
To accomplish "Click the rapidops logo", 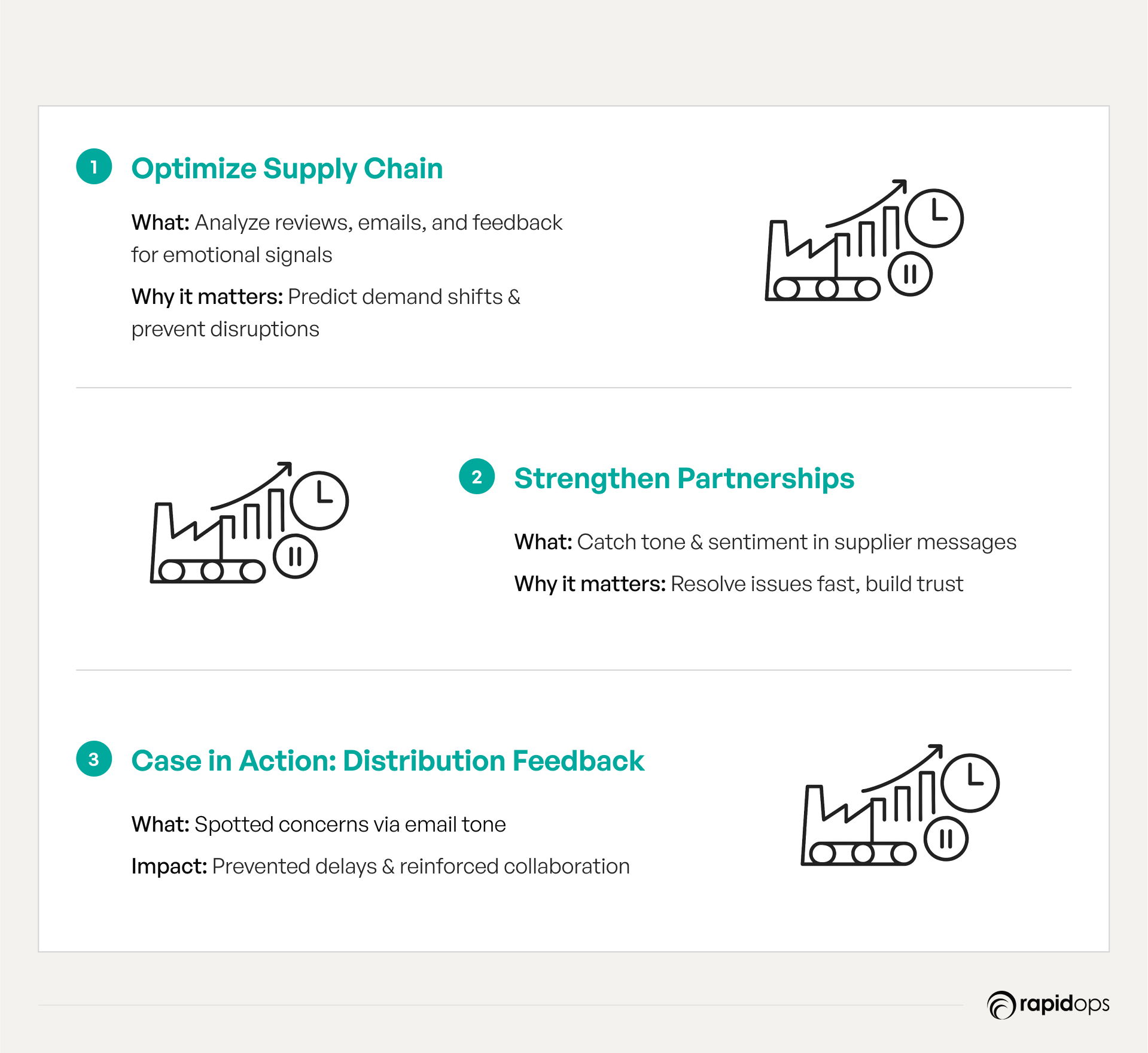I will click(1048, 1005).
